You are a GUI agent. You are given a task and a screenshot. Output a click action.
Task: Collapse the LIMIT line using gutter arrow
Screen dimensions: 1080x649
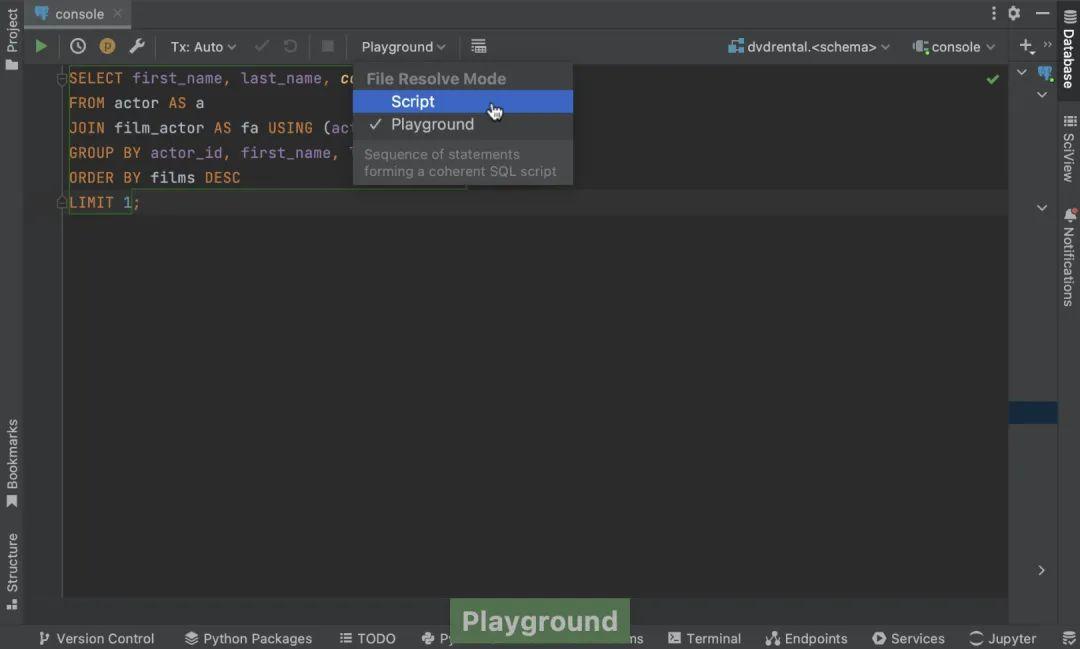point(62,202)
